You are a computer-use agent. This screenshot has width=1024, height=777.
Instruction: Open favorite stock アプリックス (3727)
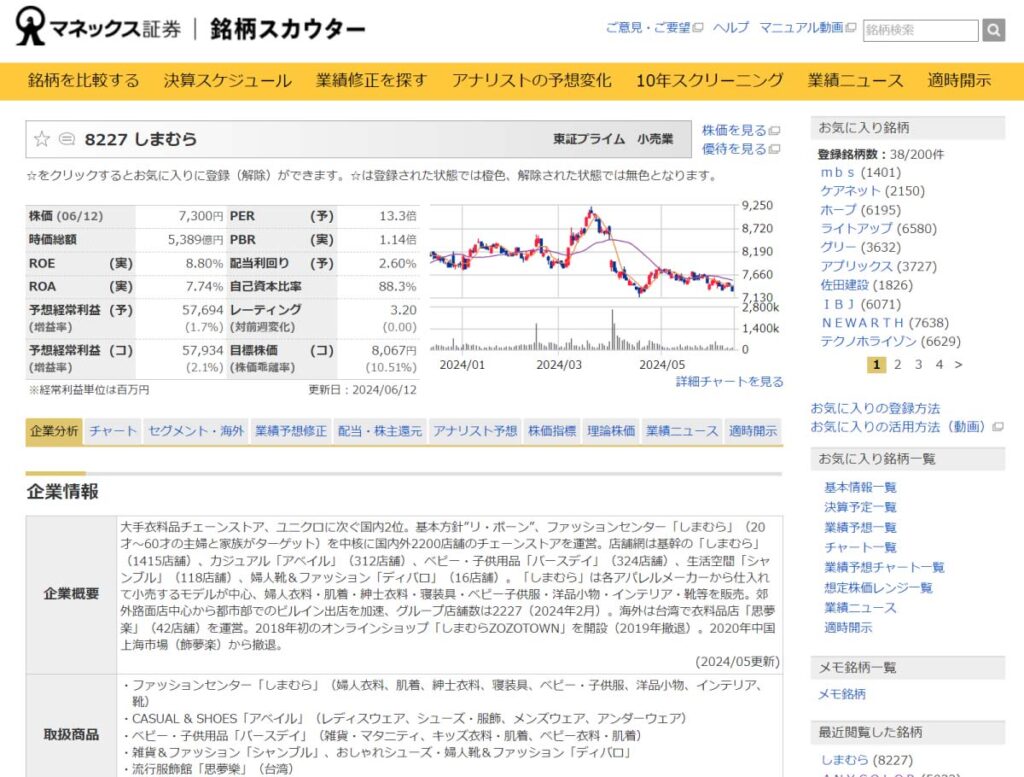pyautogui.click(x=878, y=266)
